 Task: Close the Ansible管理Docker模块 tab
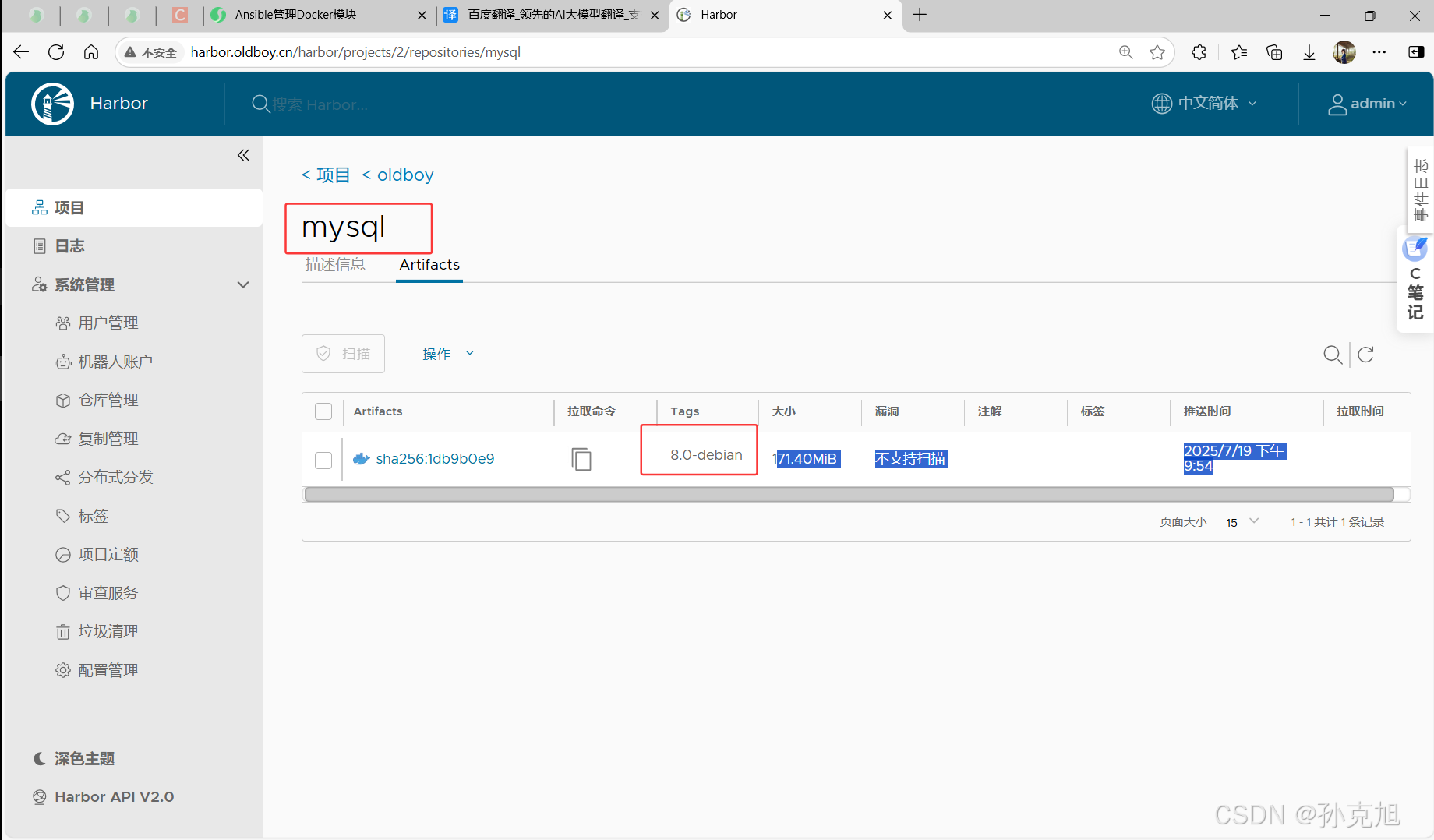422,15
